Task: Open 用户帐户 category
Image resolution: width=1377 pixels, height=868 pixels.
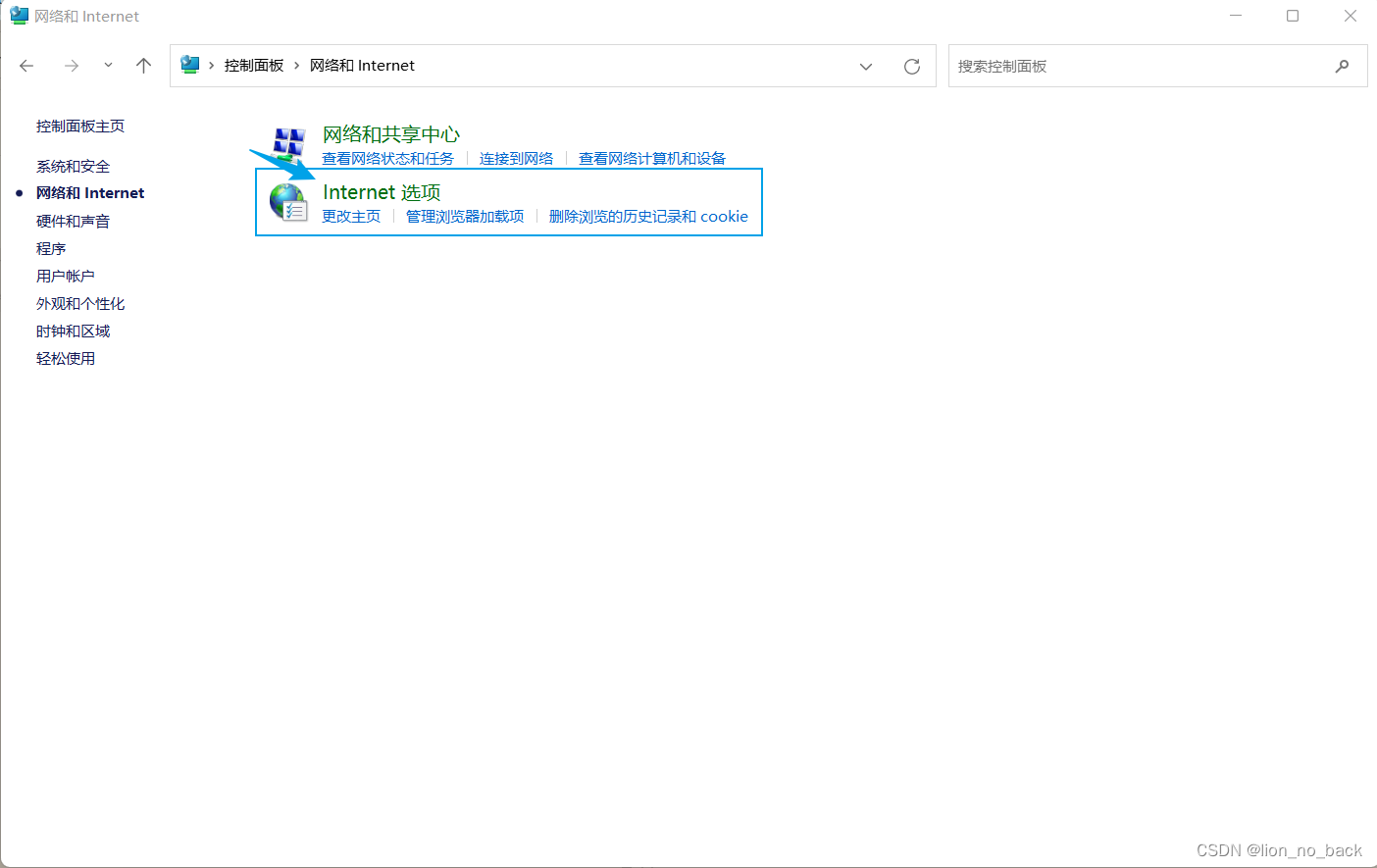Action: (66, 277)
